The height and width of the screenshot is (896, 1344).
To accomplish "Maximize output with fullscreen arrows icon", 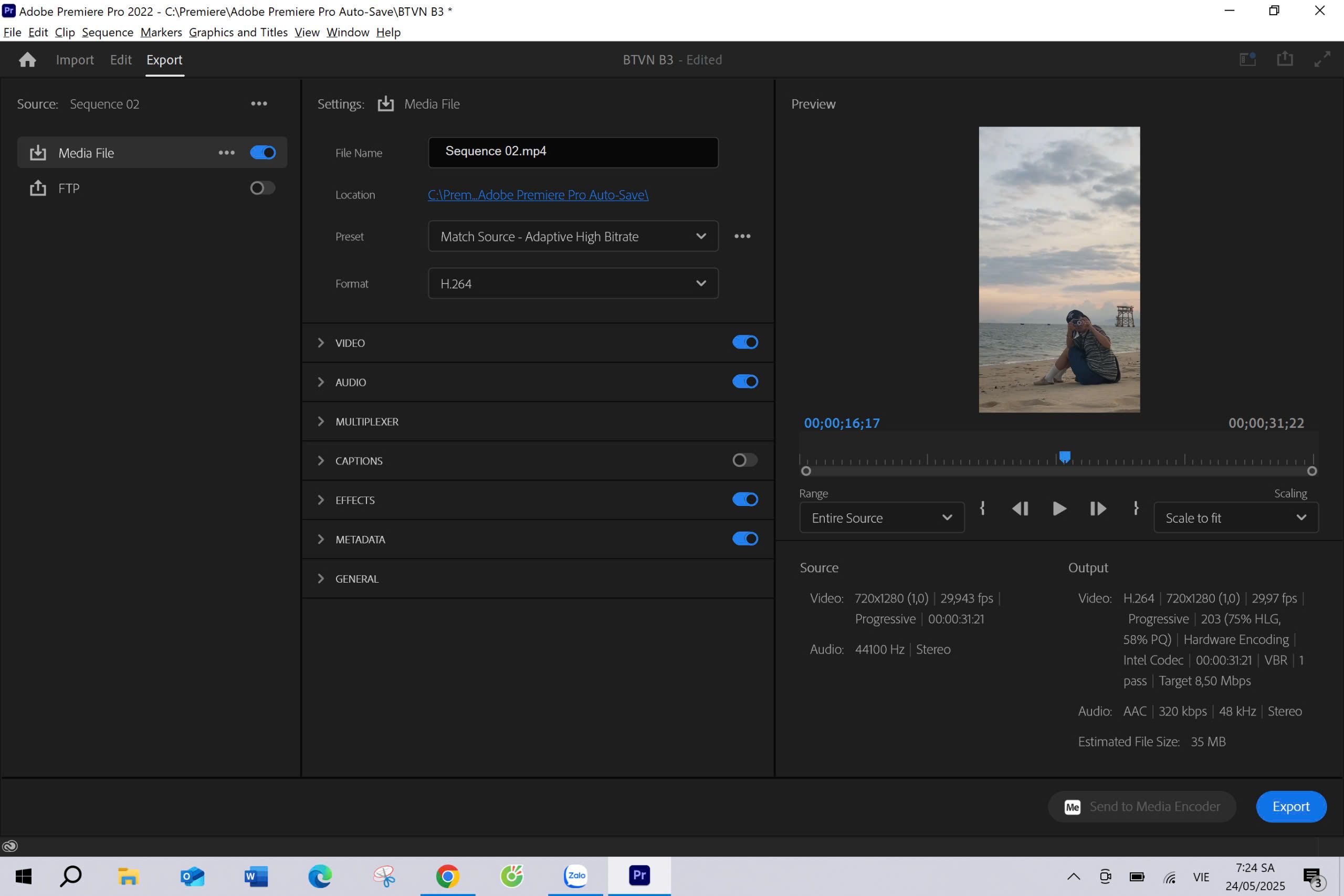I will (1322, 59).
